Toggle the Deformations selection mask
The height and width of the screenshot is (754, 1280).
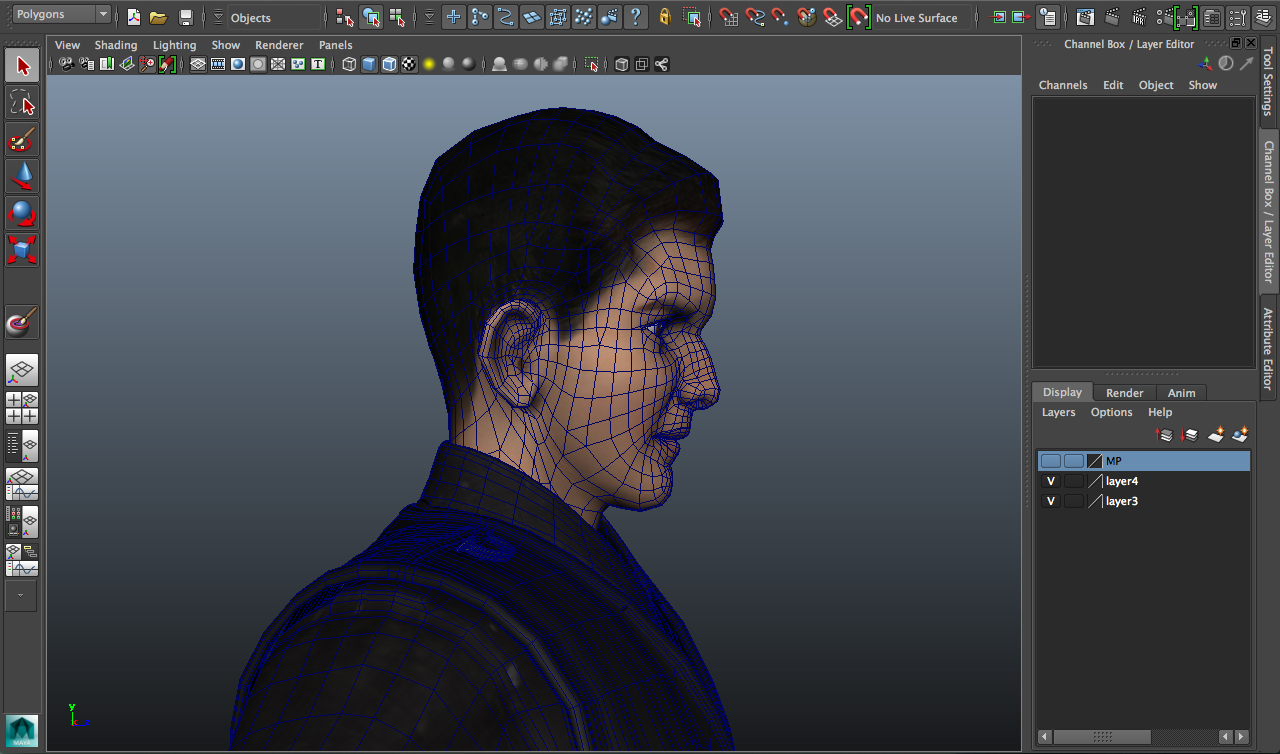[558, 17]
